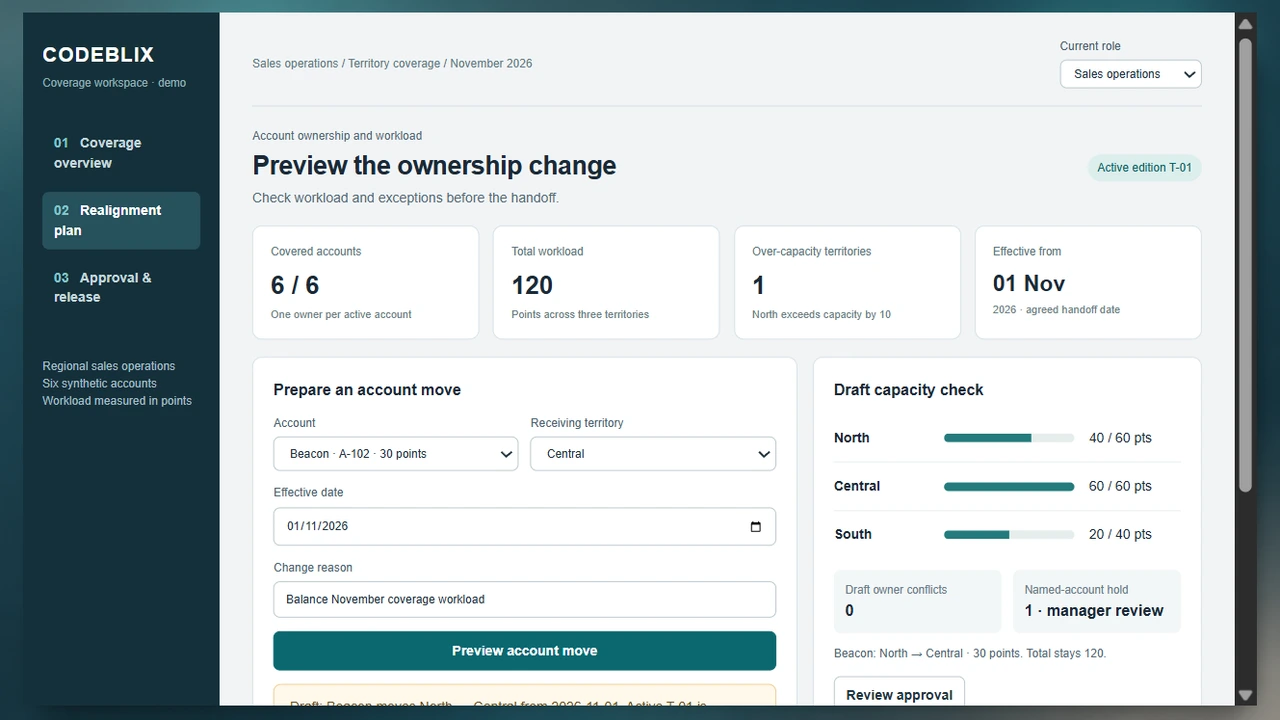Click the Central capacity progress bar
The height and width of the screenshot is (720, 1280).
tap(1009, 487)
